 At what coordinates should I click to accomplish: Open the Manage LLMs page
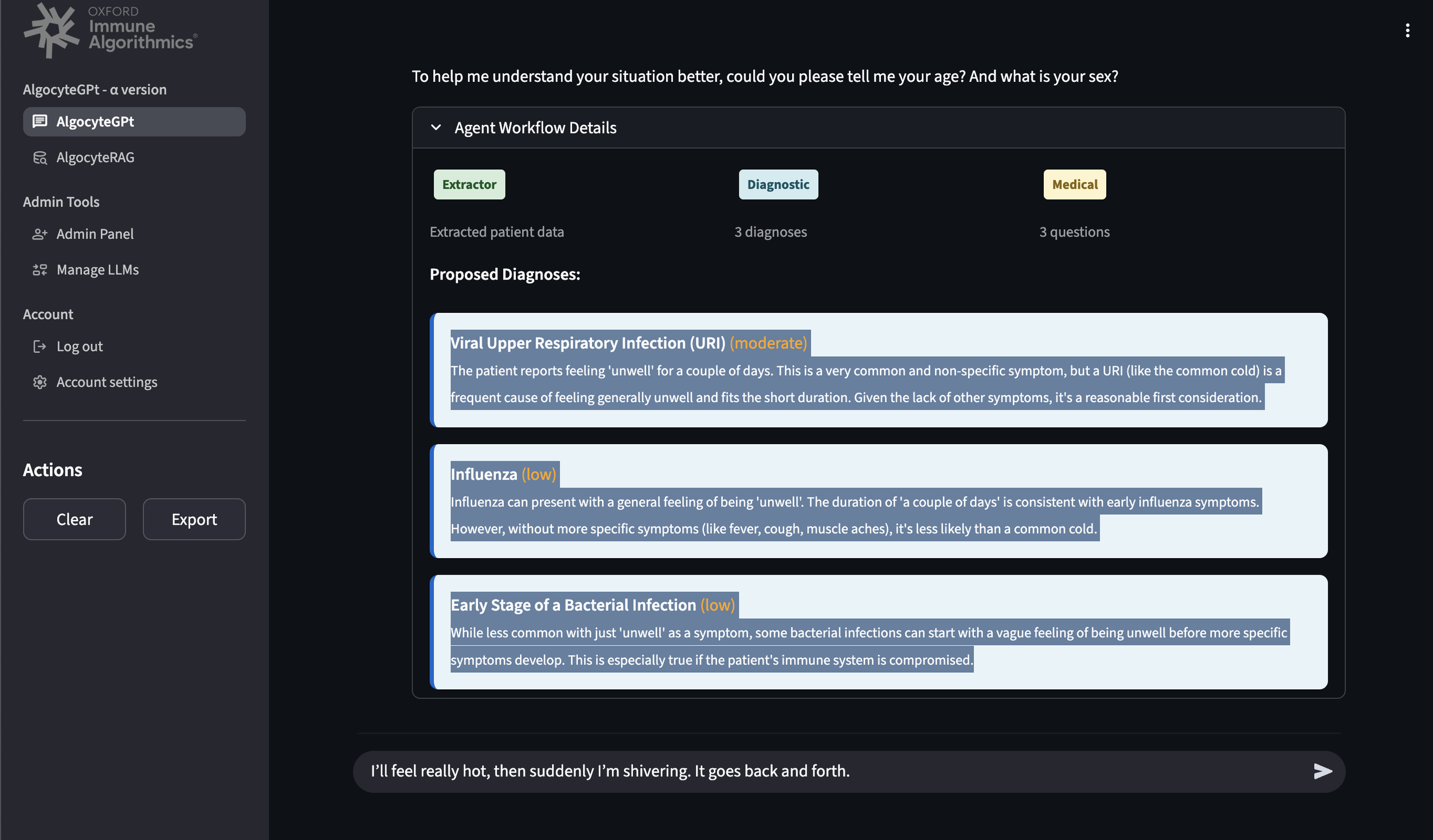coord(97,270)
